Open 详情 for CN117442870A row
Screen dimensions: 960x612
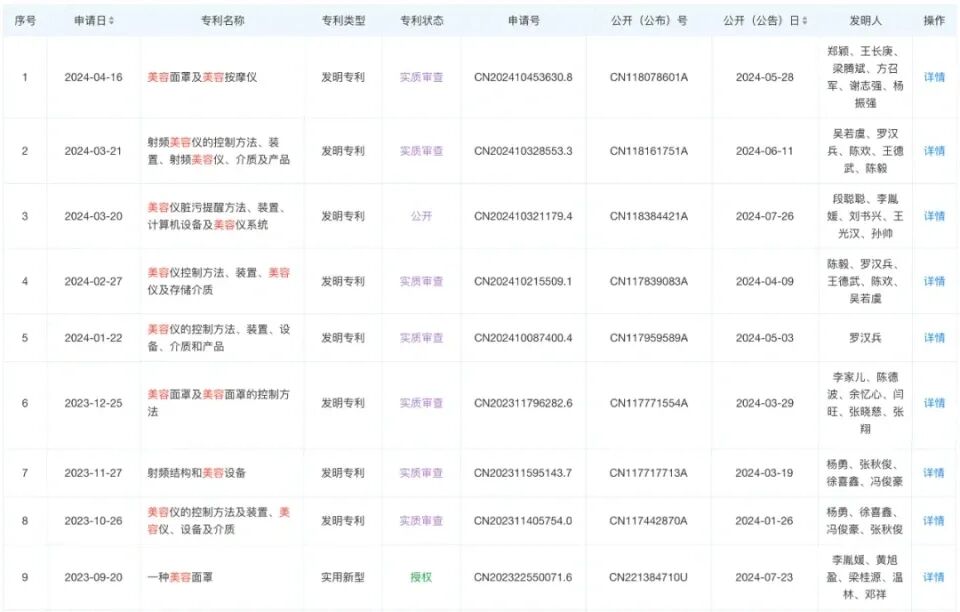click(934, 521)
